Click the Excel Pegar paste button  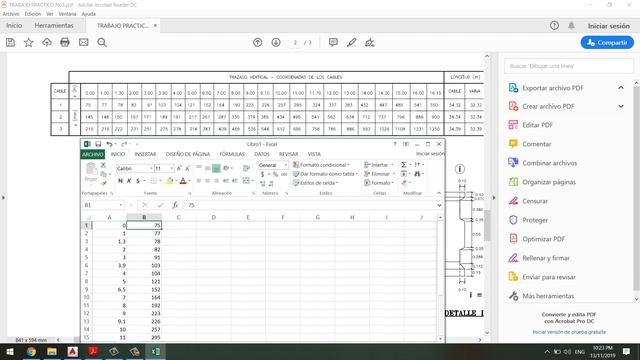pos(91,172)
